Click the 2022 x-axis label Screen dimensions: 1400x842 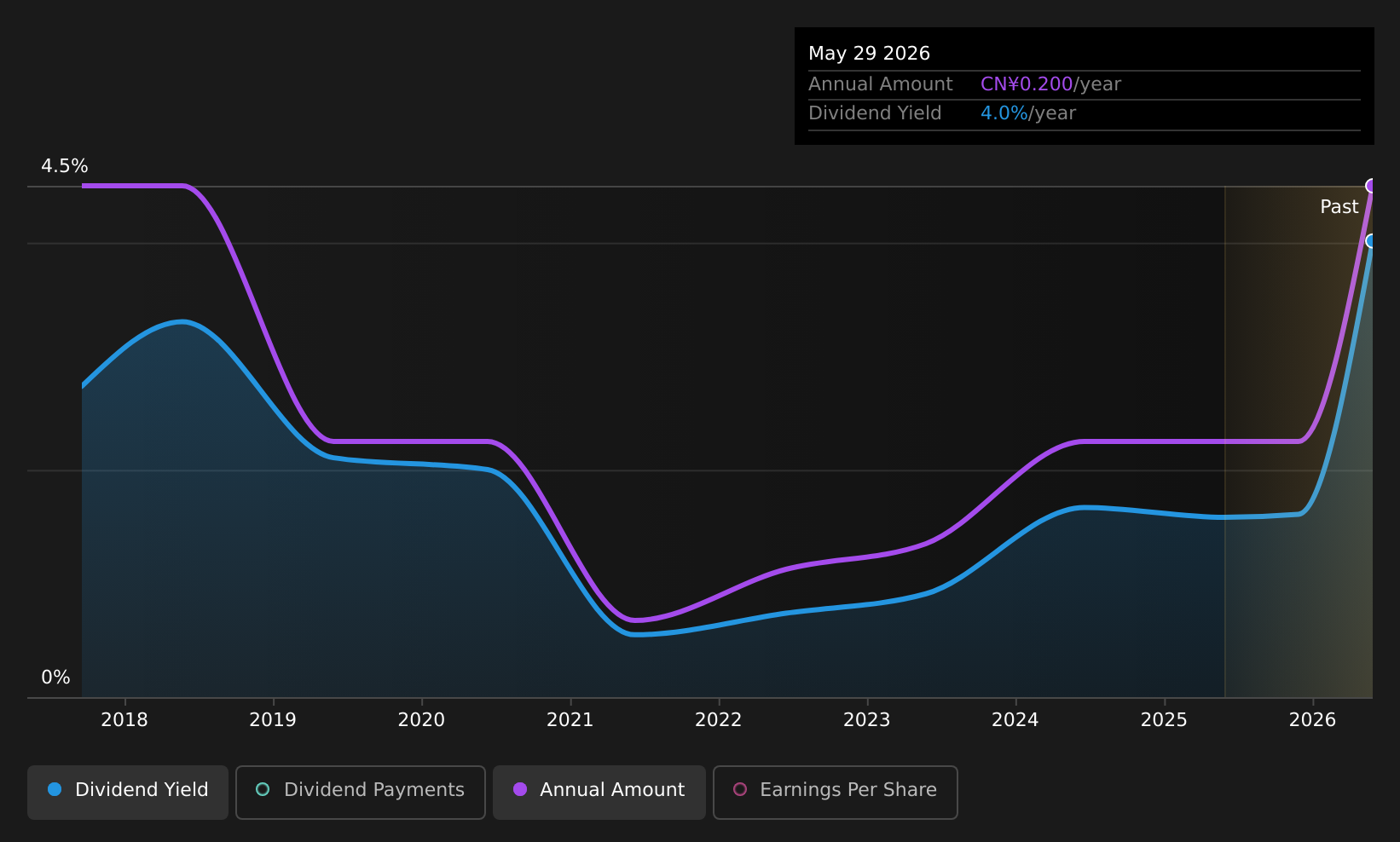coord(719,720)
